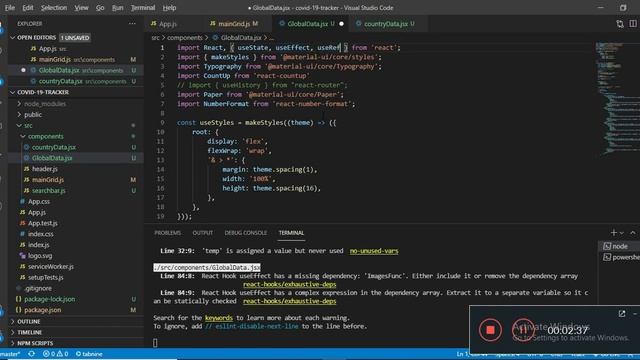The image size is (640, 360).
Task: Open the PROBLEMS panel tab
Action: point(167,233)
